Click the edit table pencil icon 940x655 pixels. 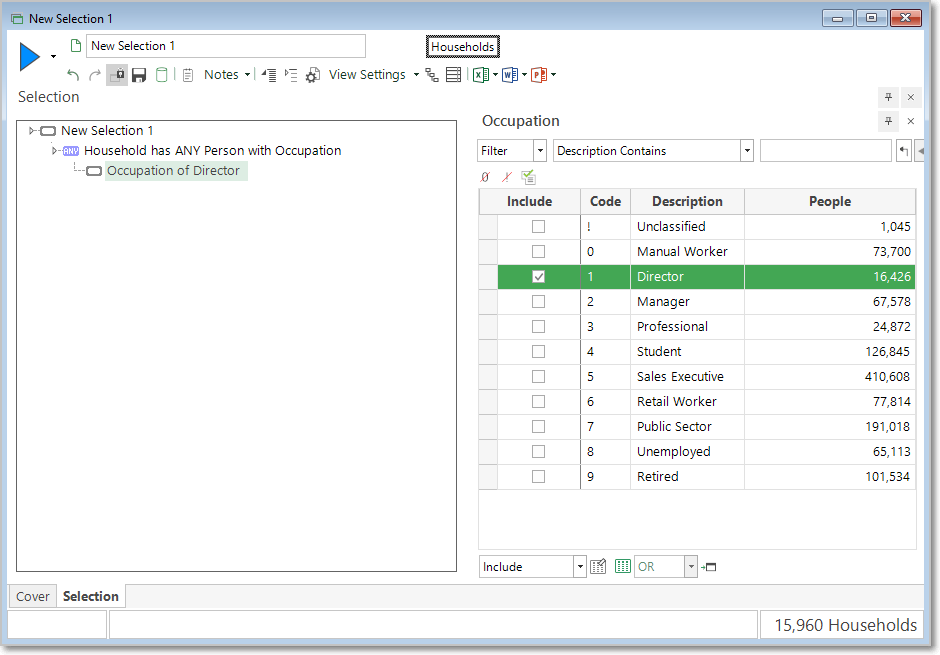[598, 566]
